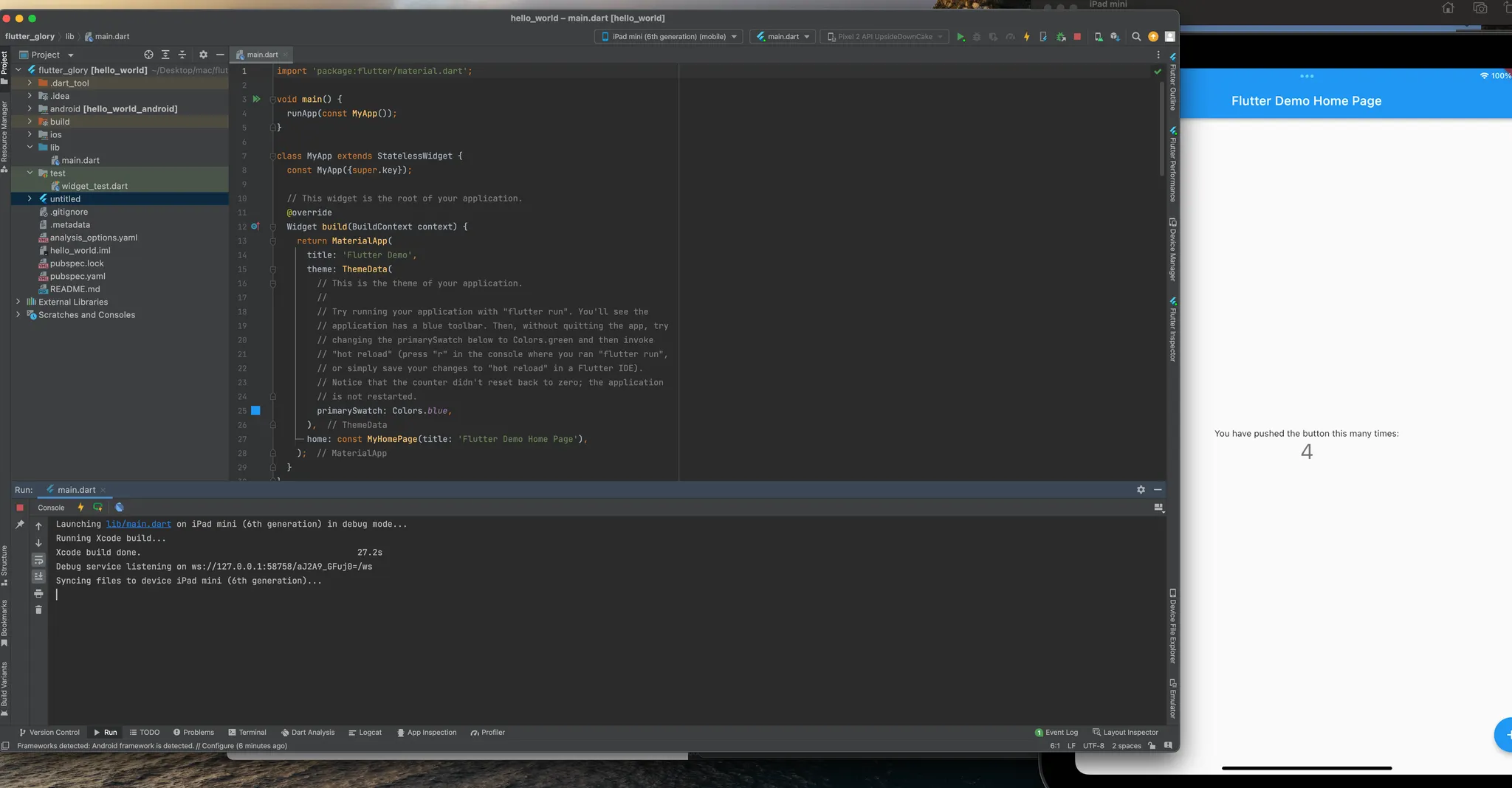Image resolution: width=1512 pixels, height=788 pixels.
Task: Click the print icon in Run panel
Action: 38,593
